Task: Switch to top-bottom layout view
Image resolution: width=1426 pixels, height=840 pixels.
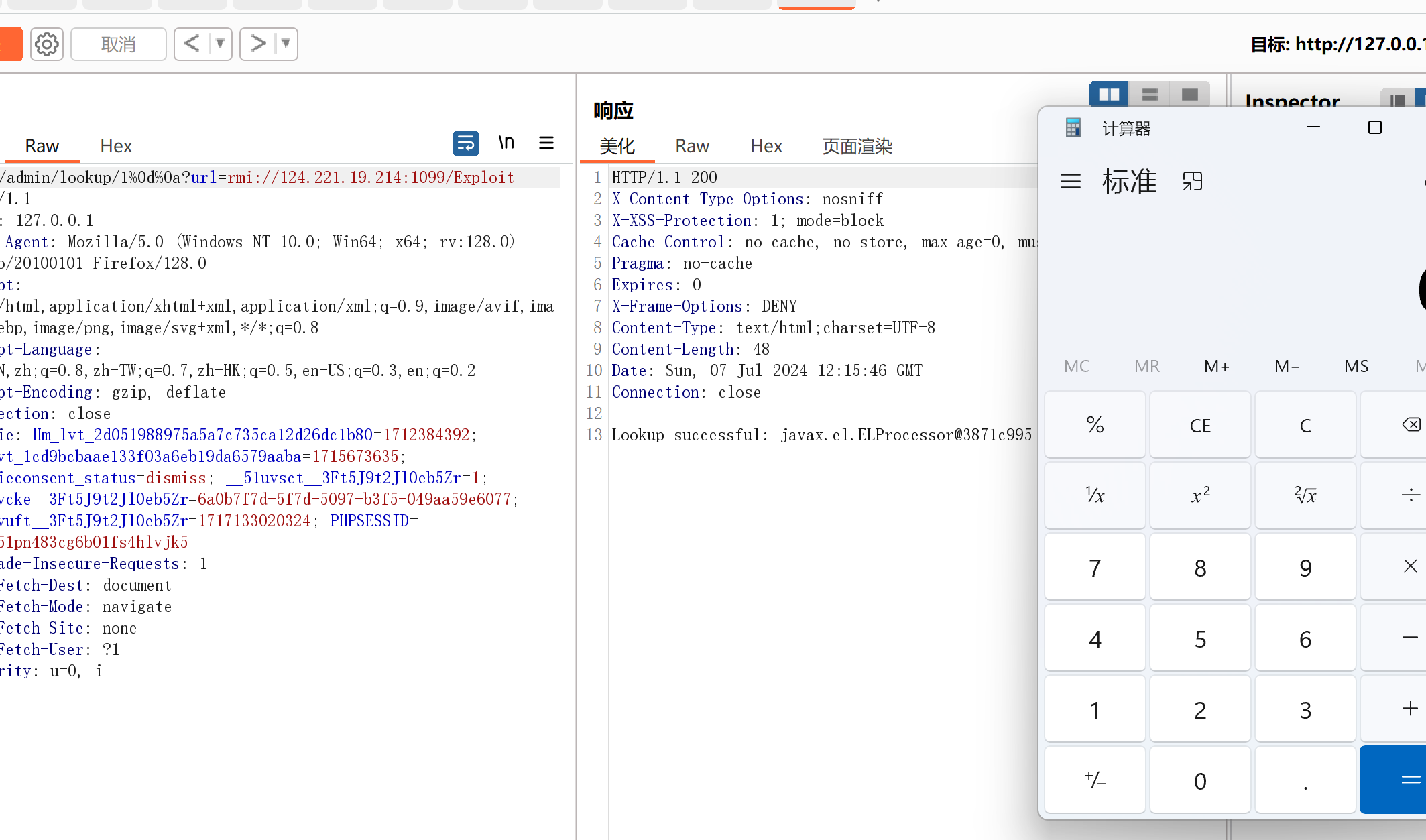Action: point(1150,95)
